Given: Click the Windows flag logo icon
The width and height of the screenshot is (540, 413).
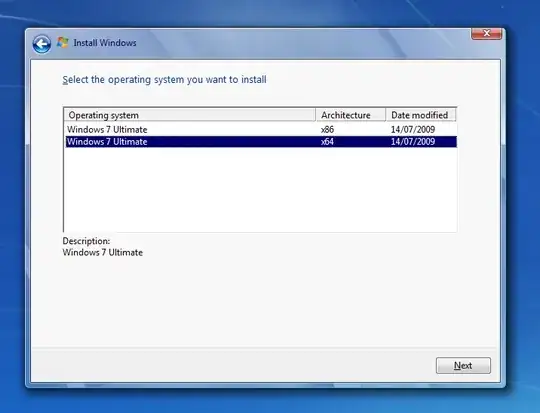Looking at the screenshot, I should (x=63, y=42).
